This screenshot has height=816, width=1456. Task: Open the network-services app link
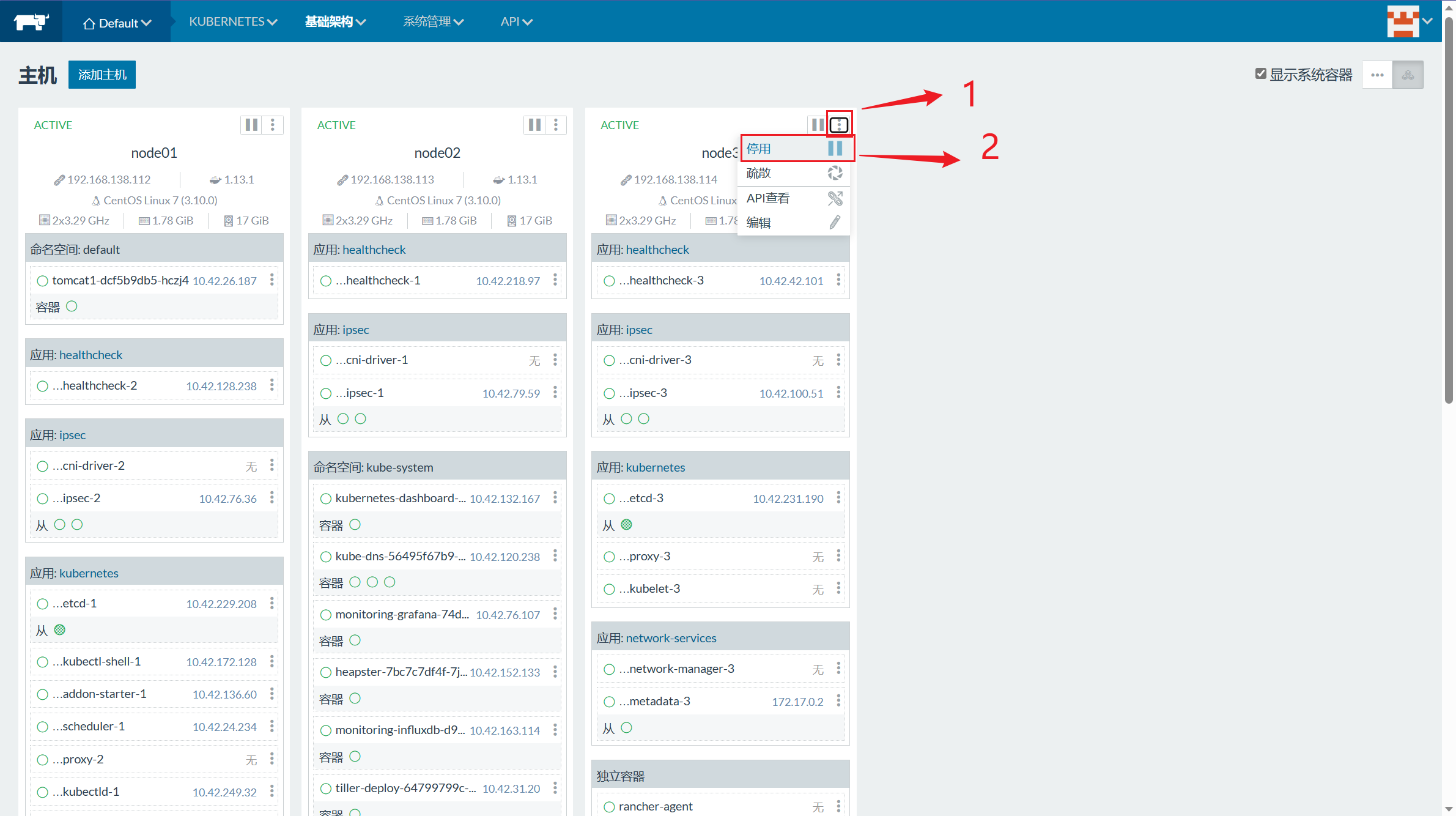coord(671,638)
